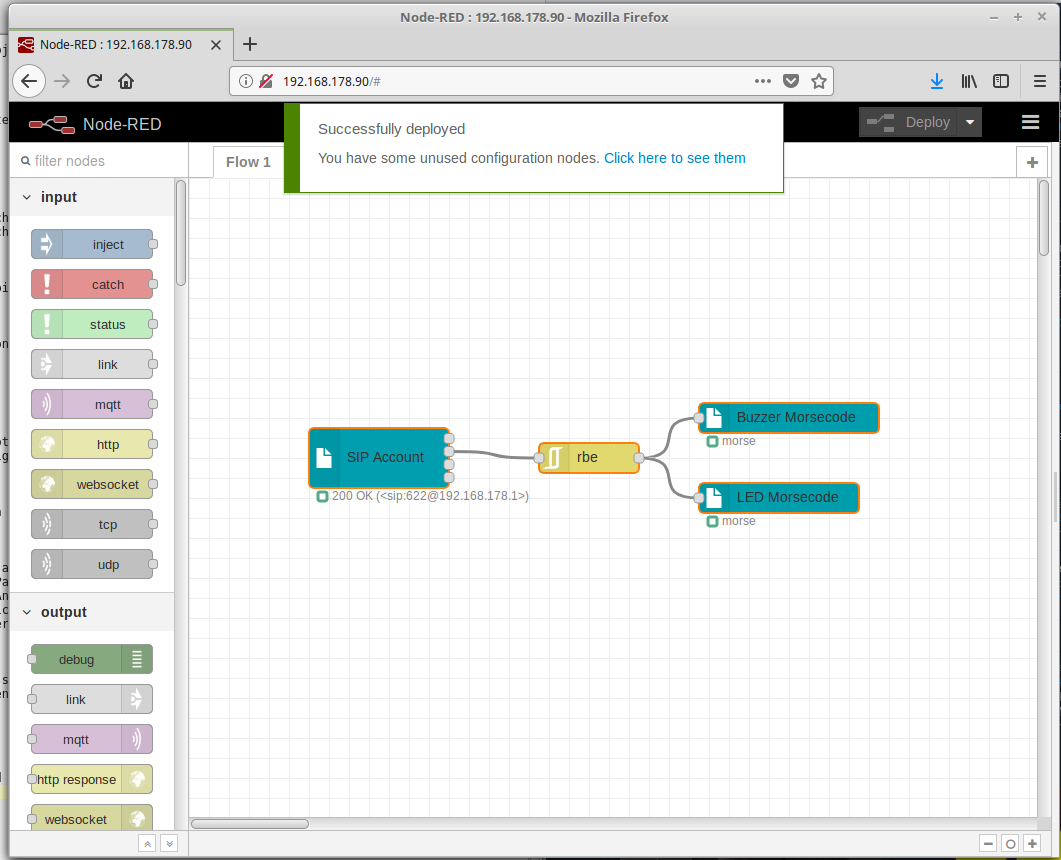The image size is (1061, 860).
Task: Switch to the Flow 1 tab
Action: [x=248, y=162]
